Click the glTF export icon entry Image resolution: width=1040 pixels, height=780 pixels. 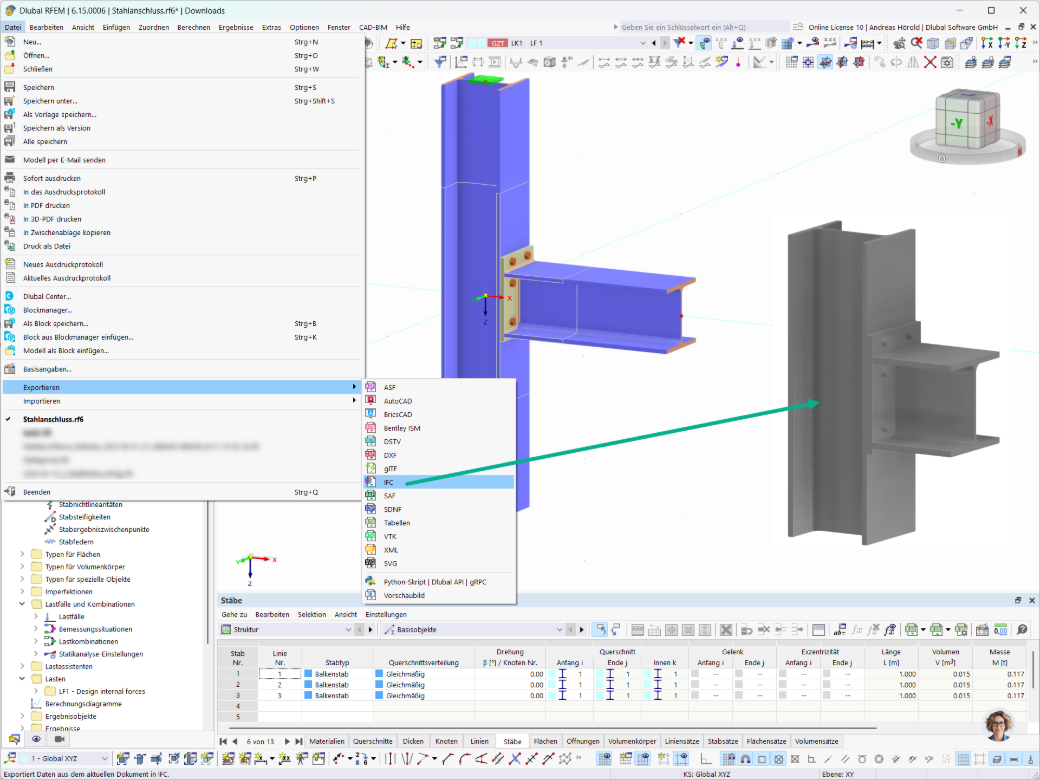[x=371, y=468]
